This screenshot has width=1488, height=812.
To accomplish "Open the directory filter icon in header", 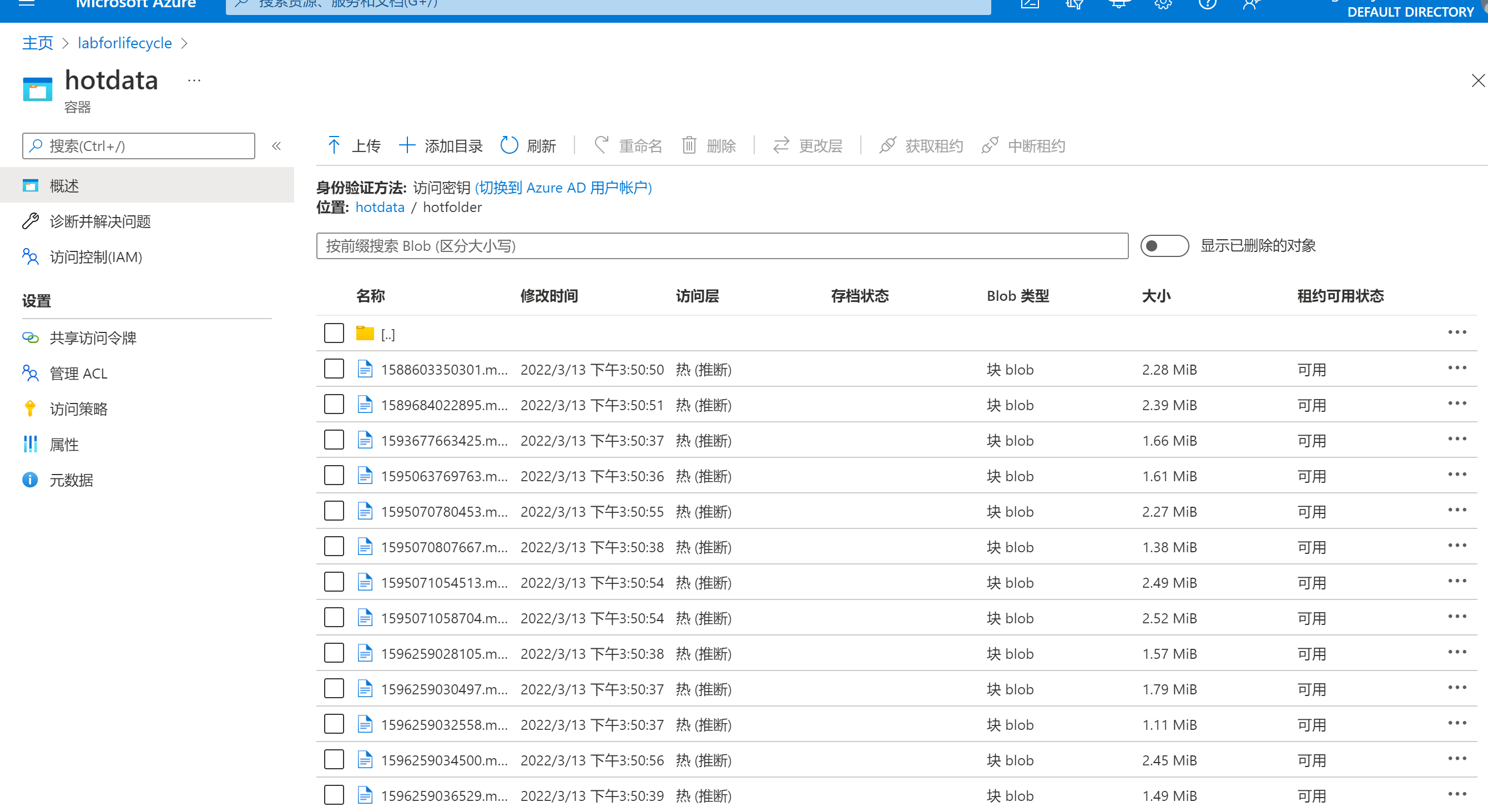I will [1075, 4].
